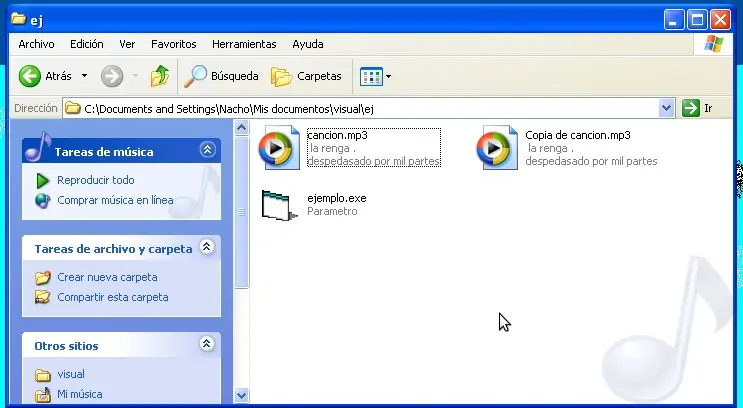The height and width of the screenshot is (408, 743).
Task: Click the cancion.mp3 file name
Action: click(337, 135)
